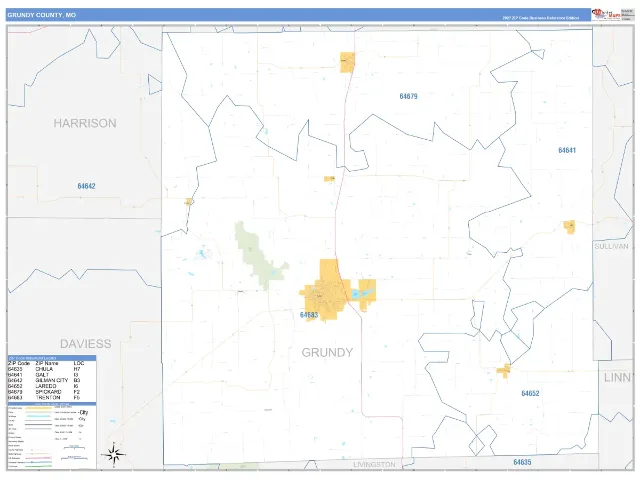
Task: Select the LIVINGSTON county label
Action: point(374,464)
